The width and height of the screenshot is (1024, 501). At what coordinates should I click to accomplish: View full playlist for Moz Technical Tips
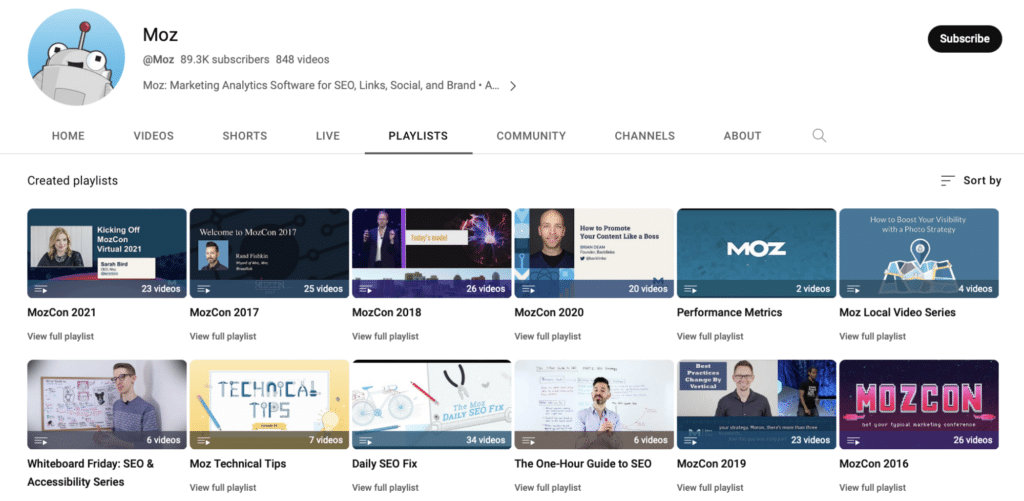click(223, 488)
